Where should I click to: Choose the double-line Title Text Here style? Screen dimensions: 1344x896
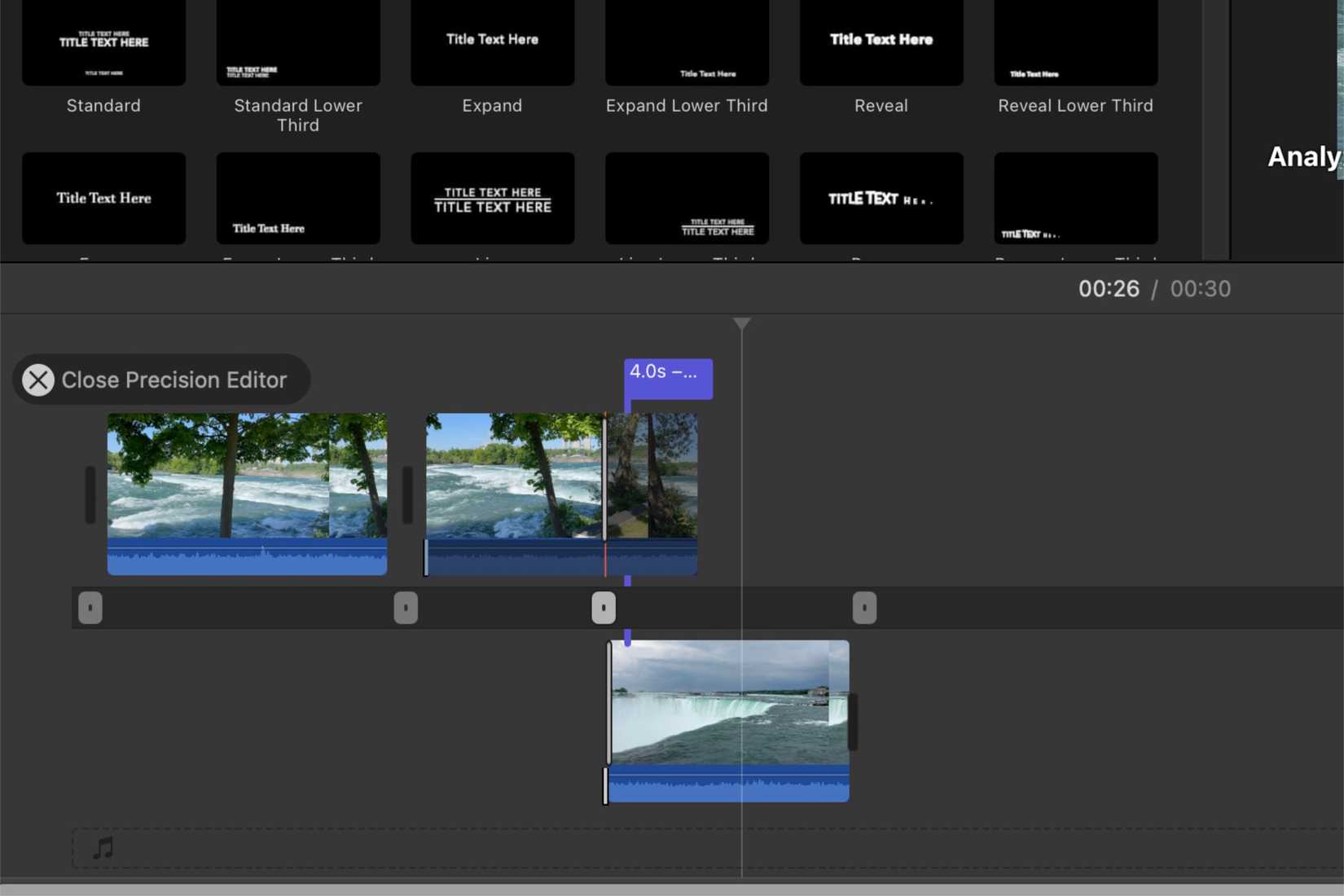(491, 198)
